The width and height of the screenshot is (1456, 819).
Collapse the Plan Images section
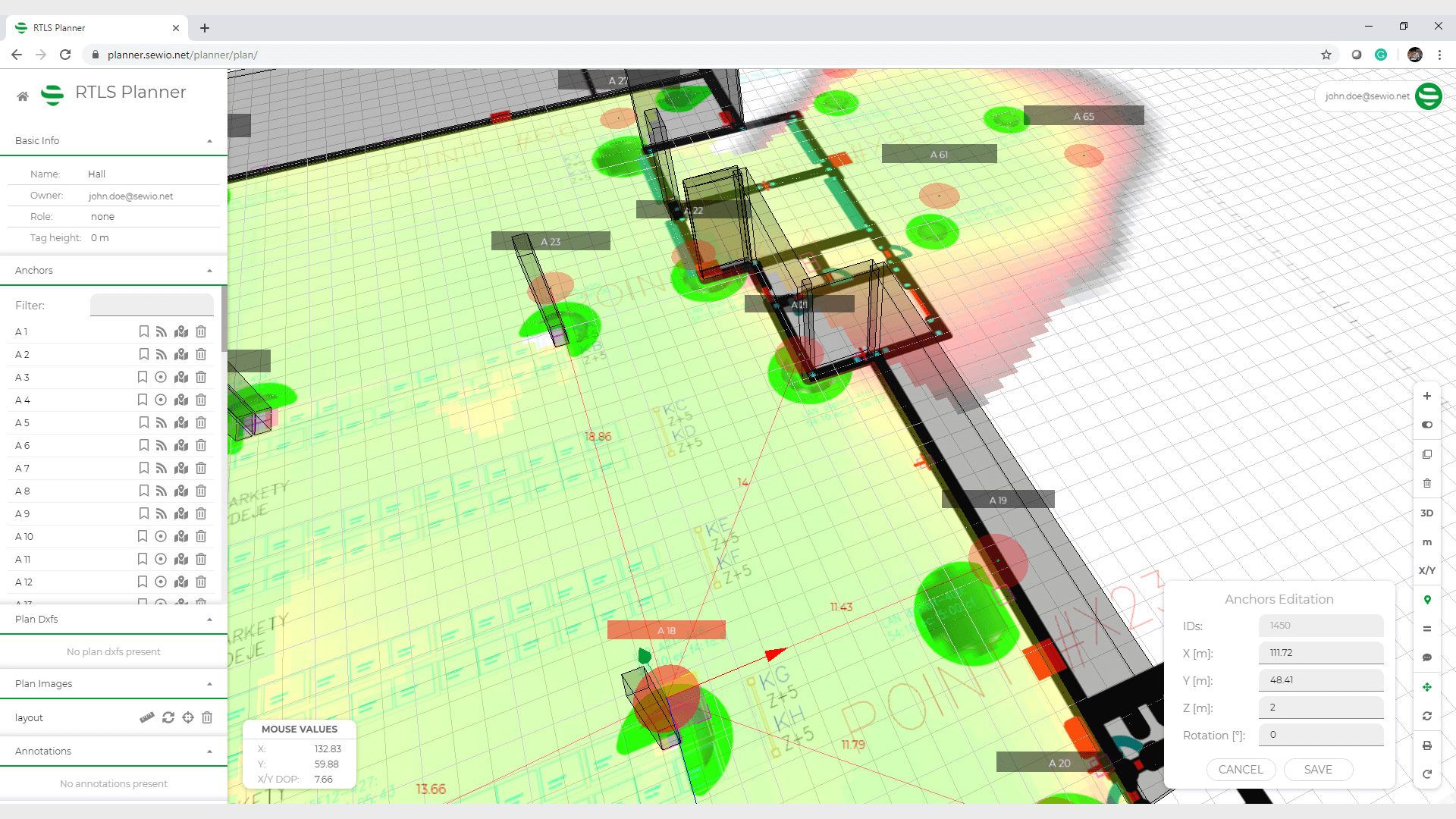click(209, 684)
